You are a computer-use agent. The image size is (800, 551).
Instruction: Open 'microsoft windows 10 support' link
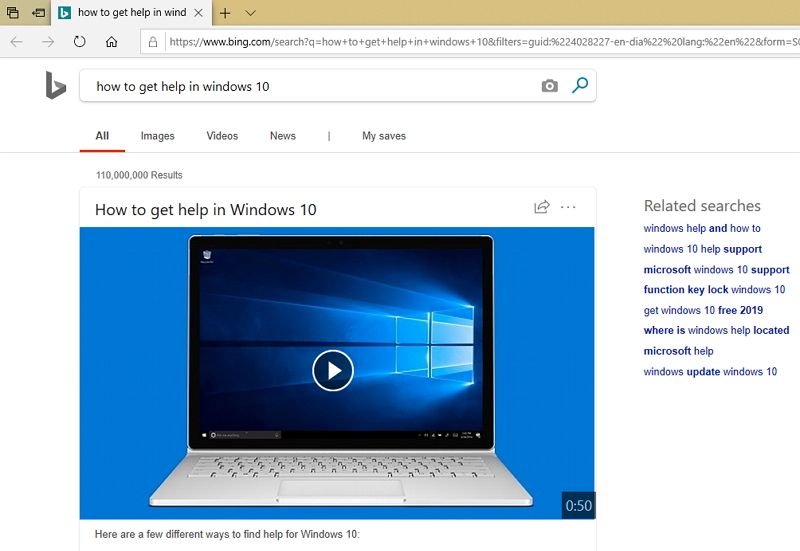(x=716, y=269)
